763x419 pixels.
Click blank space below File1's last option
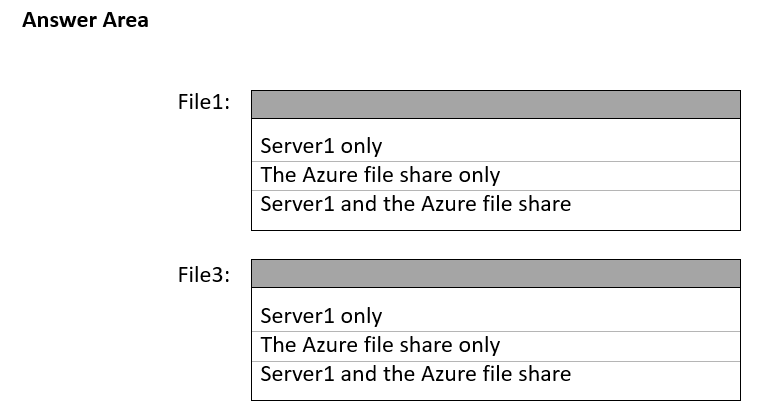coord(495,223)
